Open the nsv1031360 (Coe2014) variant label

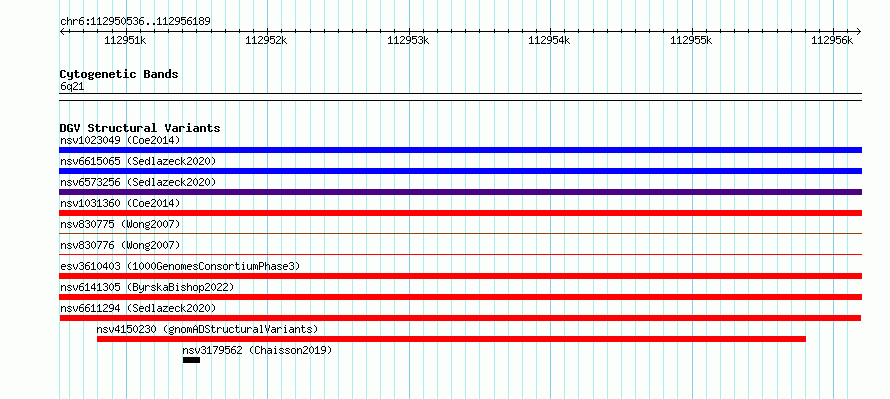(120, 203)
